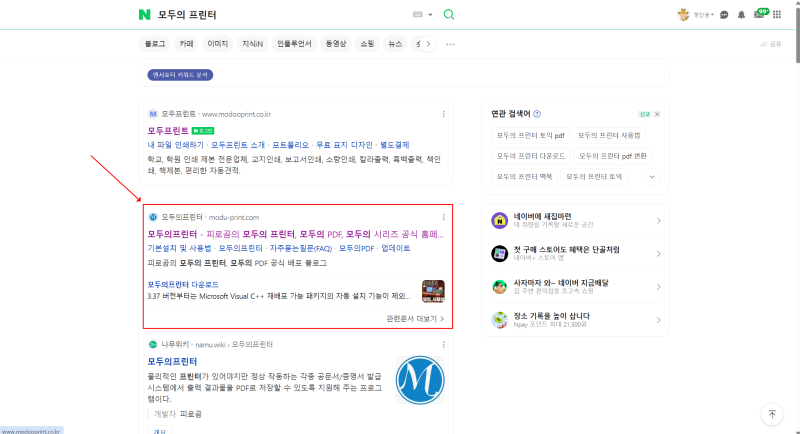Open the notifications bell icon
The height and width of the screenshot is (434, 800).
[741, 15]
